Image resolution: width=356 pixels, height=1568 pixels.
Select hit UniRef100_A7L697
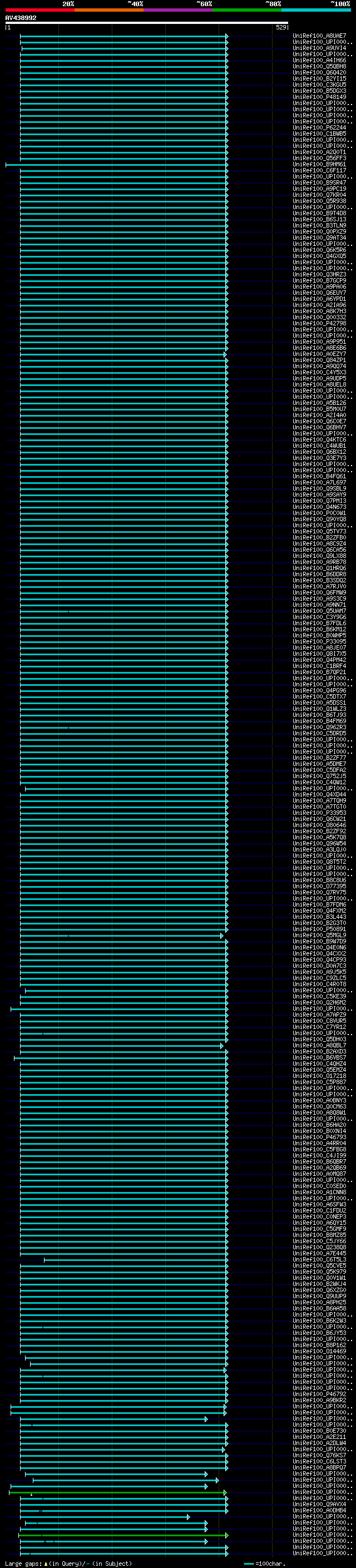click(319, 482)
